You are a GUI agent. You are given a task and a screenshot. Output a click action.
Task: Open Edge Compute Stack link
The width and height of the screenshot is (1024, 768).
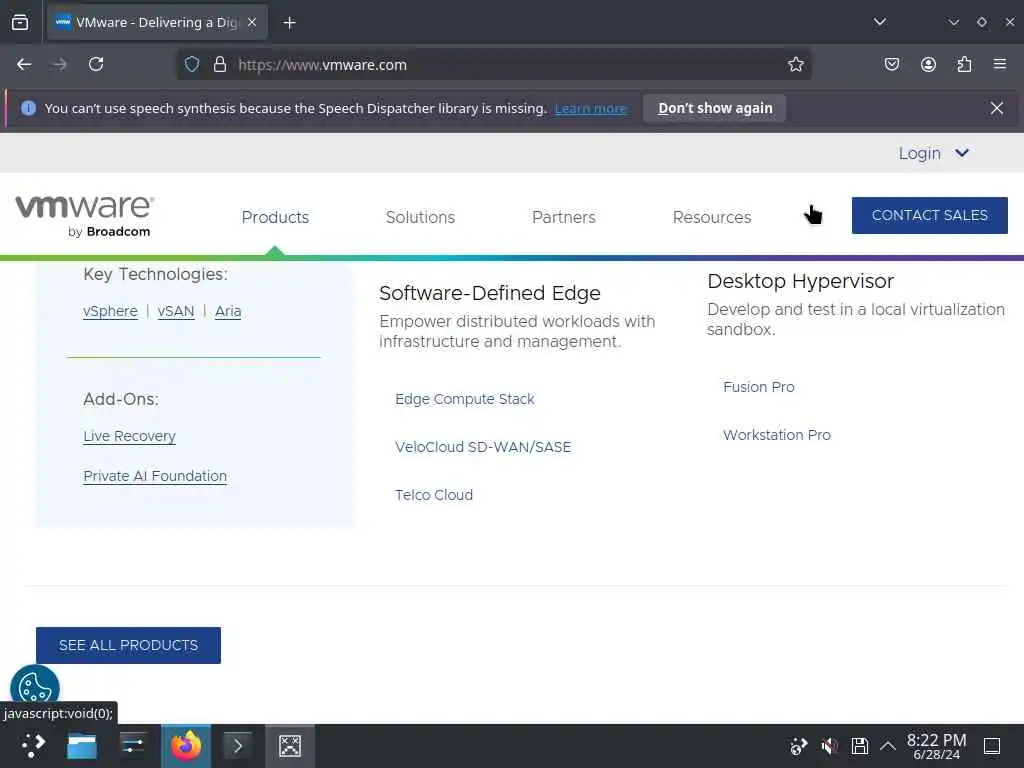coord(464,399)
